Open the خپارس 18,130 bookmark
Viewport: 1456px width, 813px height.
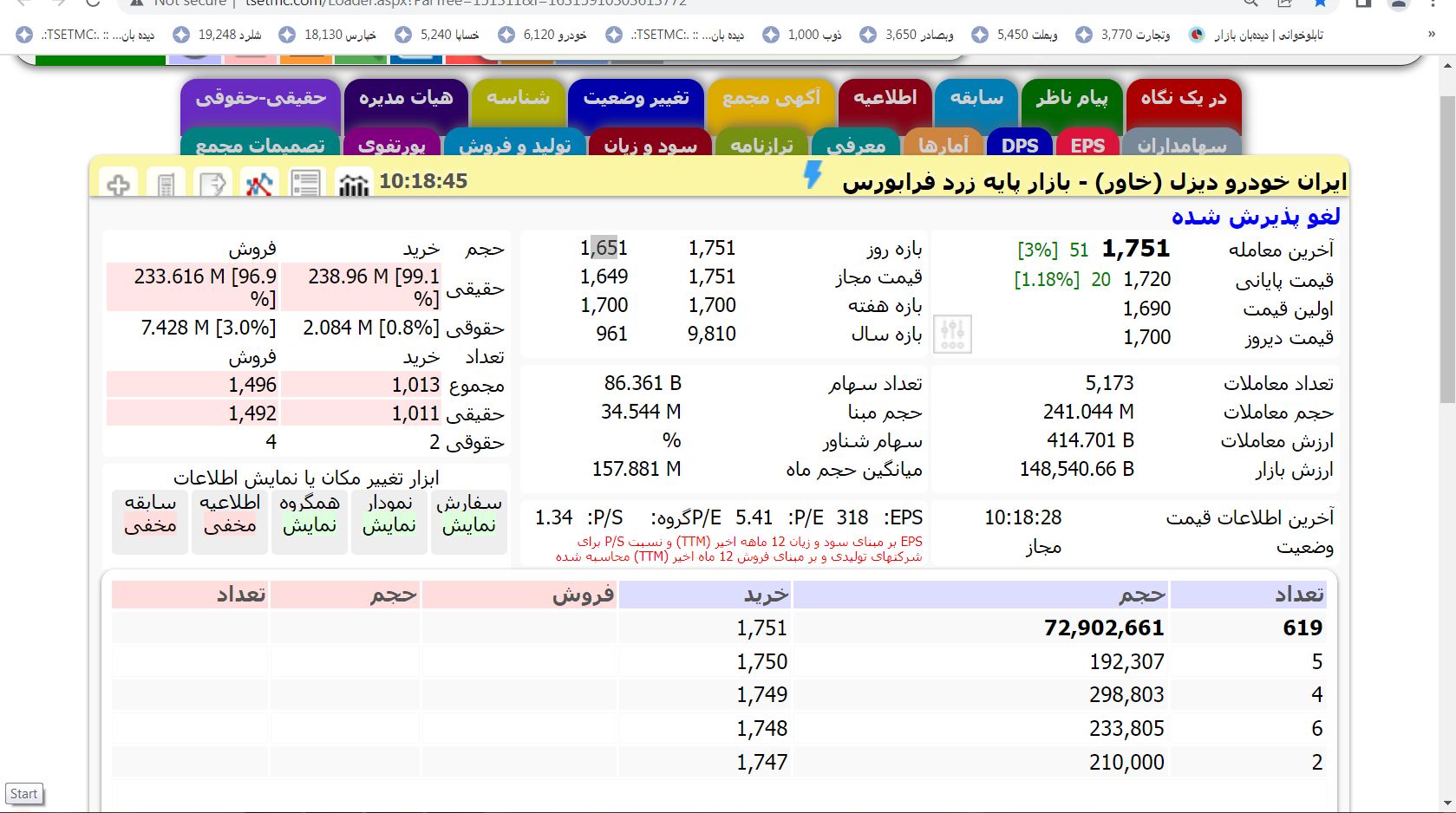[x=327, y=35]
